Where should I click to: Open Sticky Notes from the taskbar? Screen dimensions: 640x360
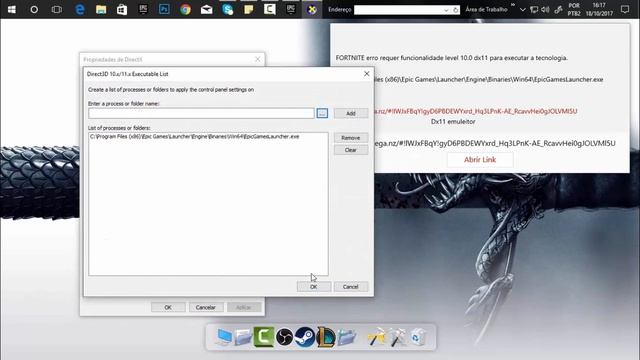[249, 9]
